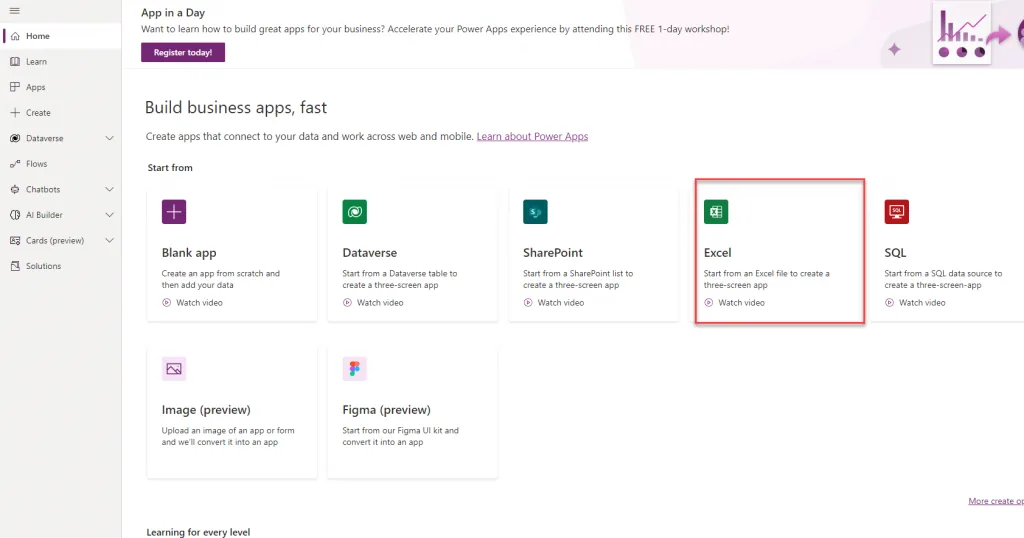This screenshot has width=1024, height=538.
Task: Click the App in a Day heading
Action: point(173,12)
